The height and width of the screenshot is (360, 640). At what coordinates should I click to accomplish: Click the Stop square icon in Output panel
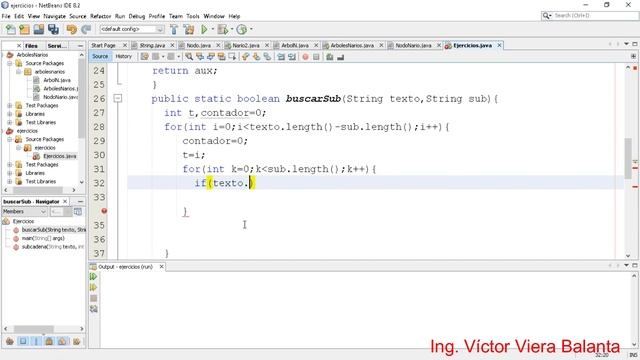tap(93, 298)
